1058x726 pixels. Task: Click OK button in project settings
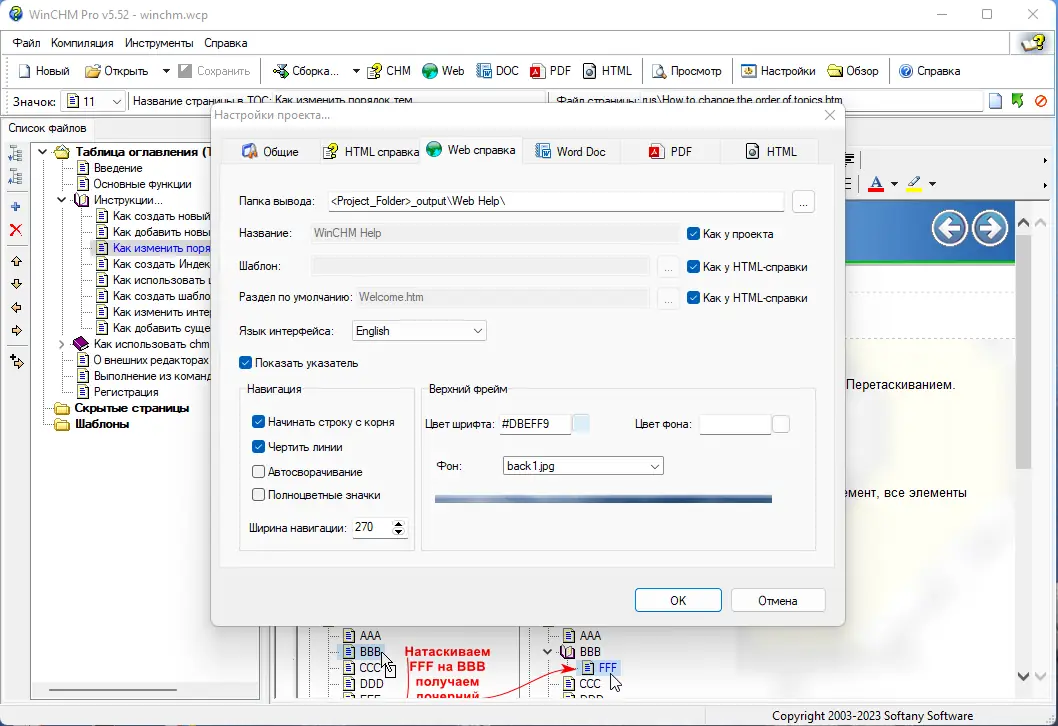pos(678,601)
